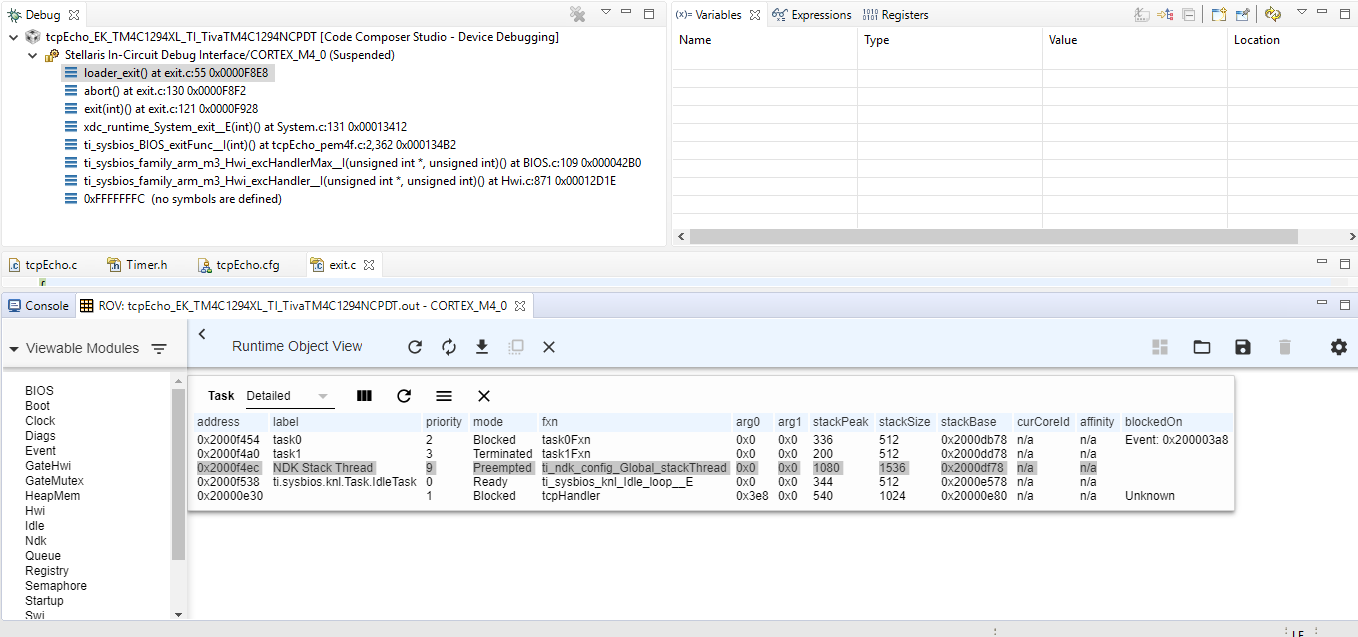The height and width of the screenshot is (637, 1358).
Task: Open the tcpEcho.c editor tab
Action: click(43, 265)
